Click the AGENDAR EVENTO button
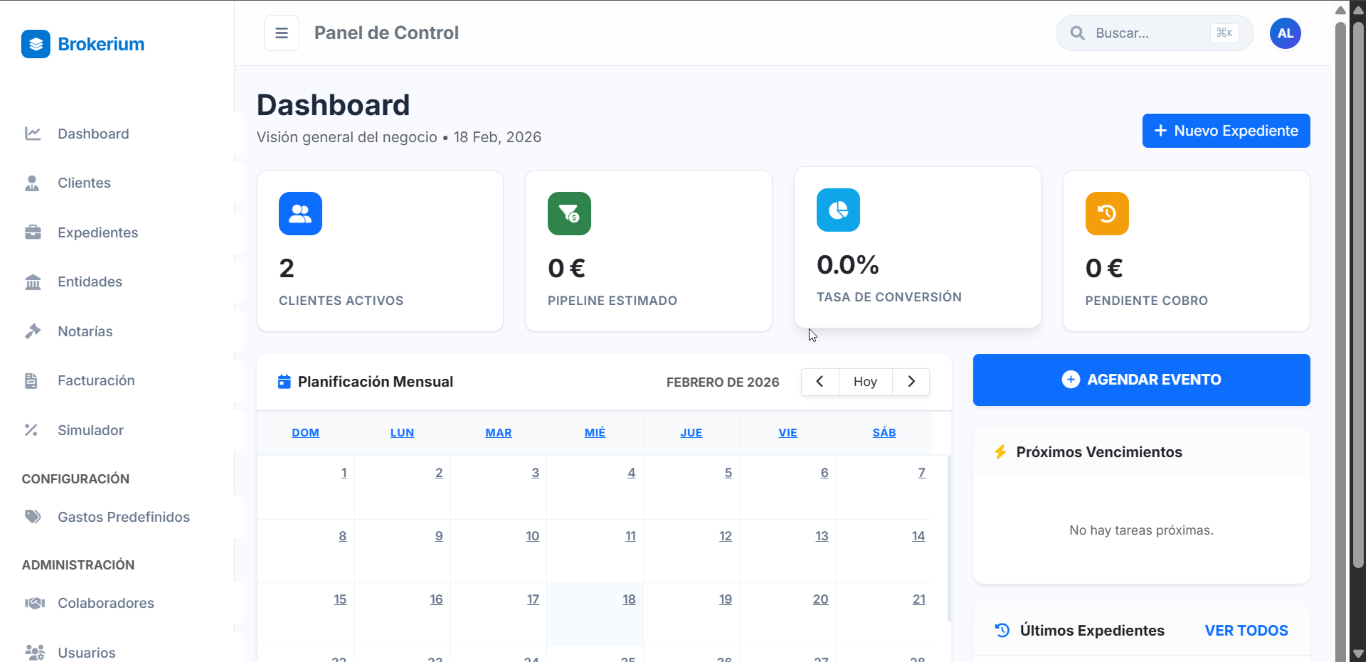This screenshot has width=1366, height=662. coord(1141,380)
